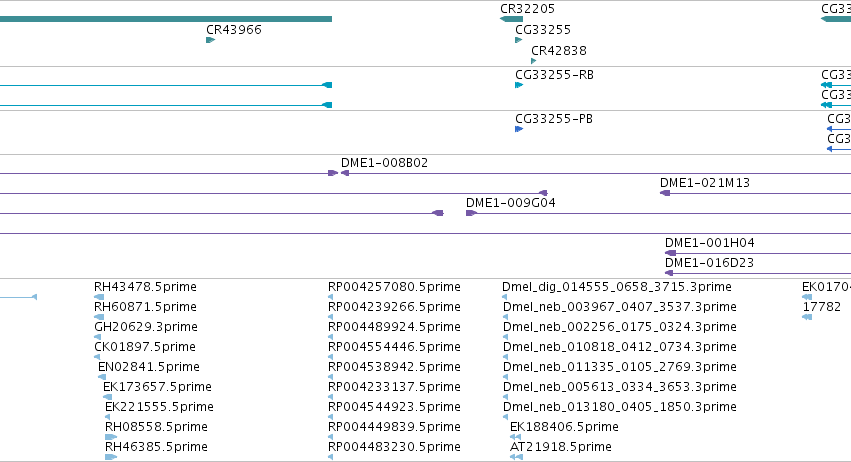Screen dimensions: 851x462
Task: Select the RP004489924.5prime label
Action: click(395, 326)
